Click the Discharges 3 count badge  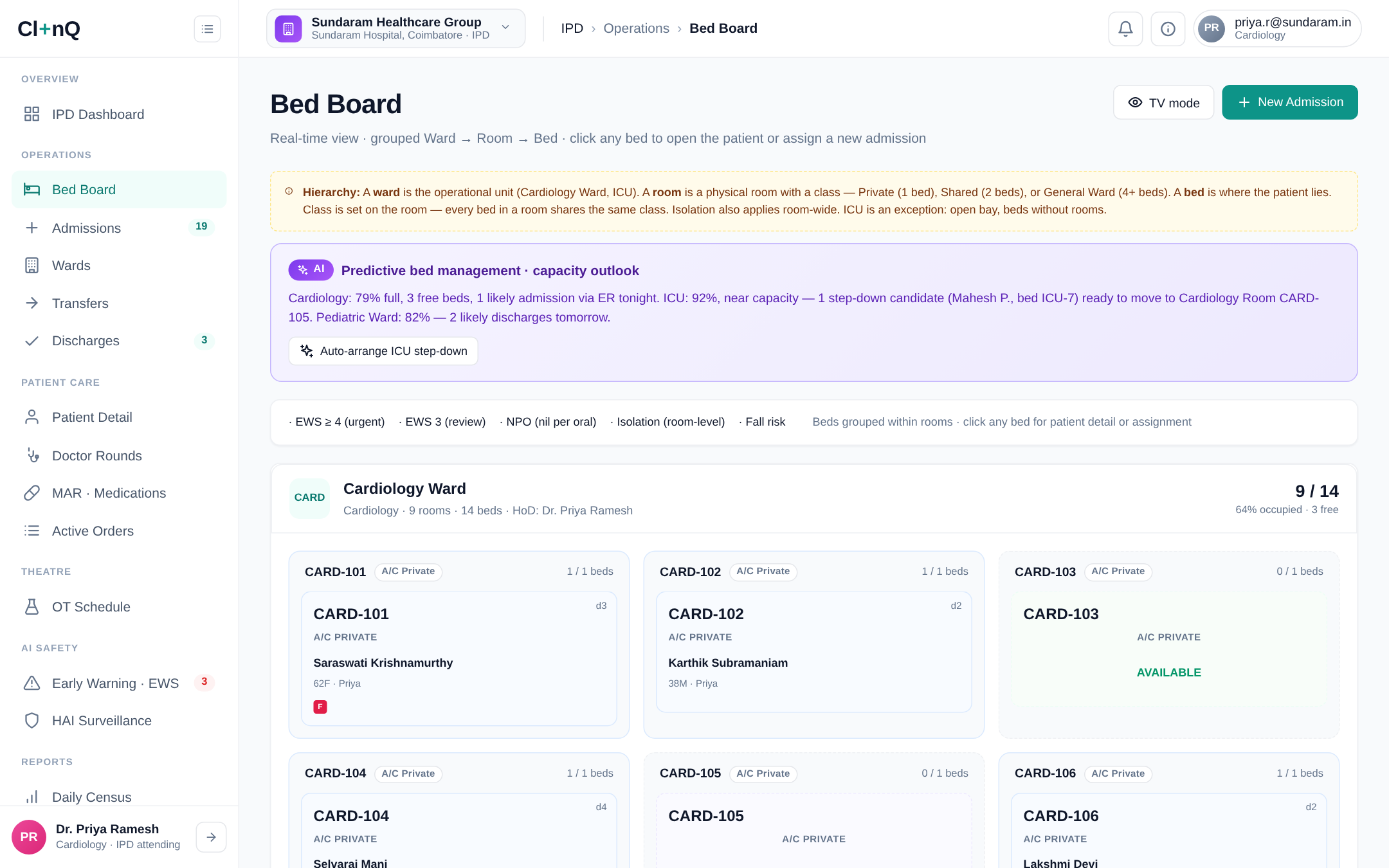point(204,340)
